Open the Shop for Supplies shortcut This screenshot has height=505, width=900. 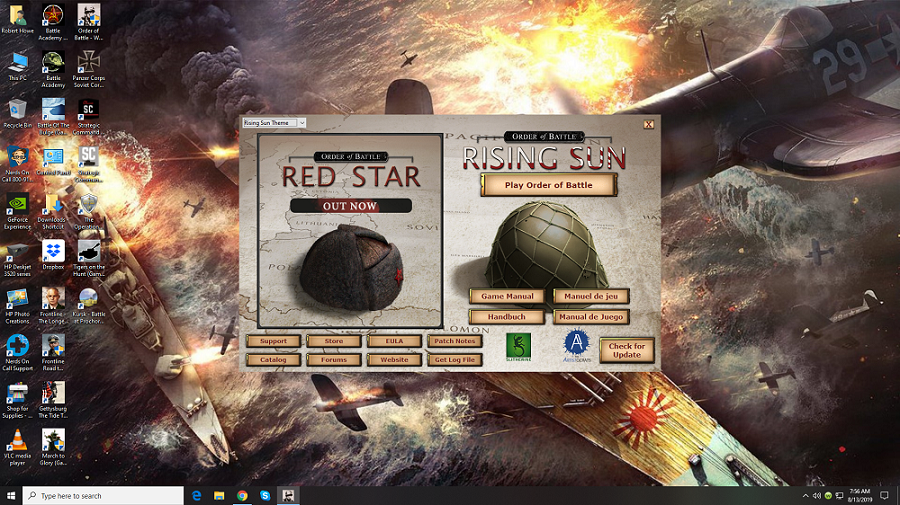[18, 401]
